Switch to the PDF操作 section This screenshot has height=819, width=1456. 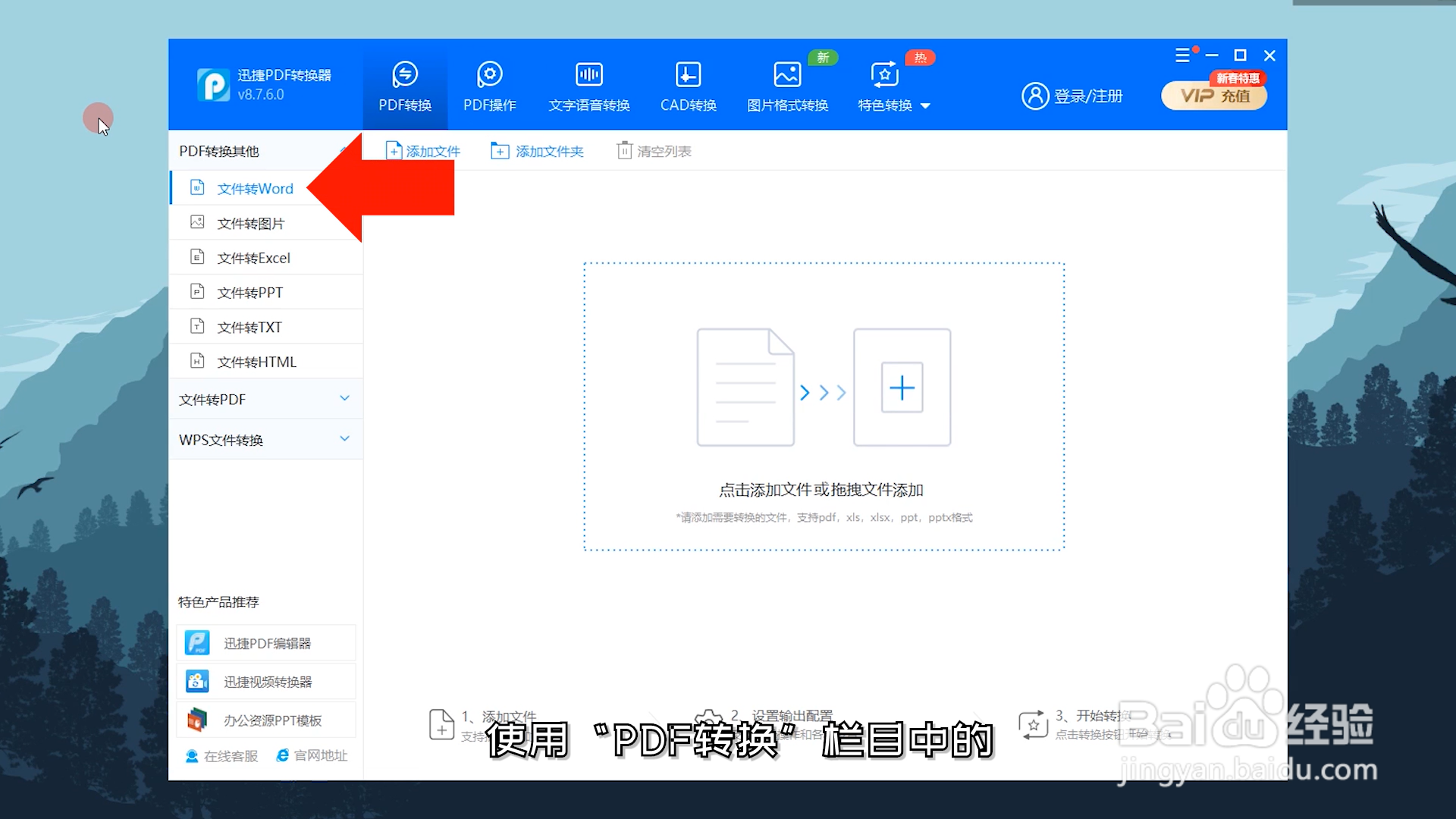click(489, 87)
